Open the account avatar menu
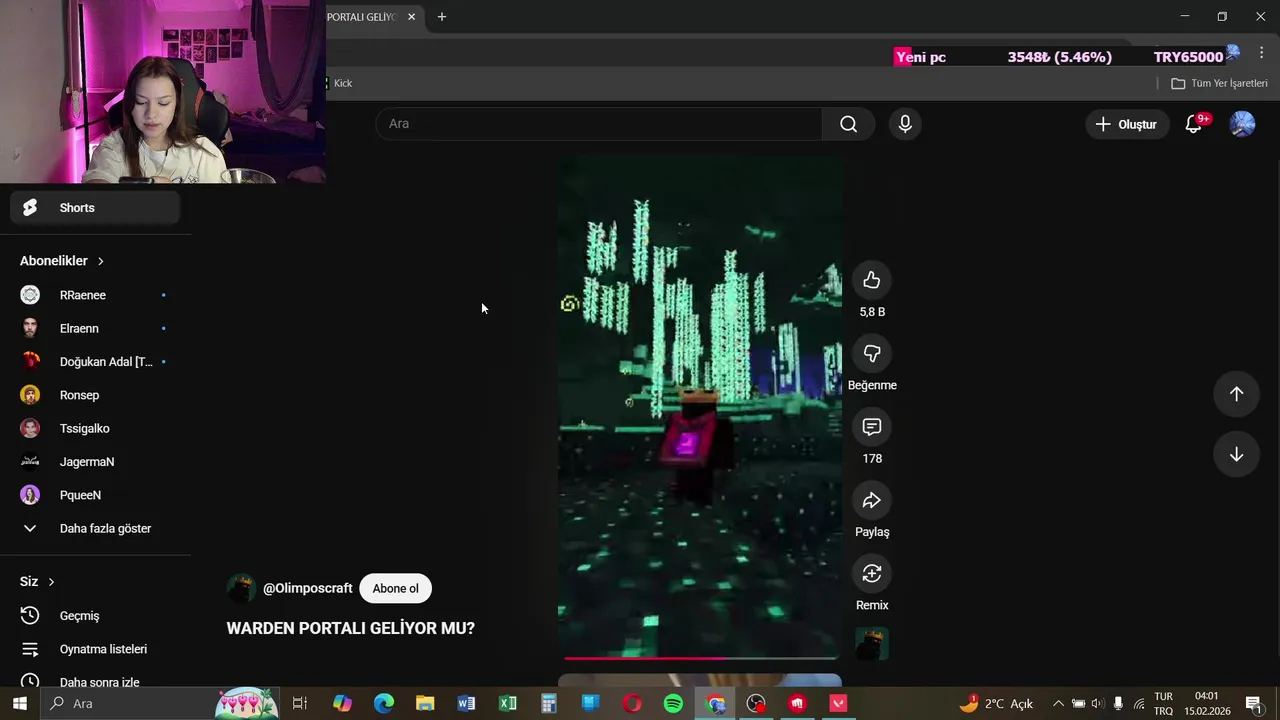 click(1242, 124)
